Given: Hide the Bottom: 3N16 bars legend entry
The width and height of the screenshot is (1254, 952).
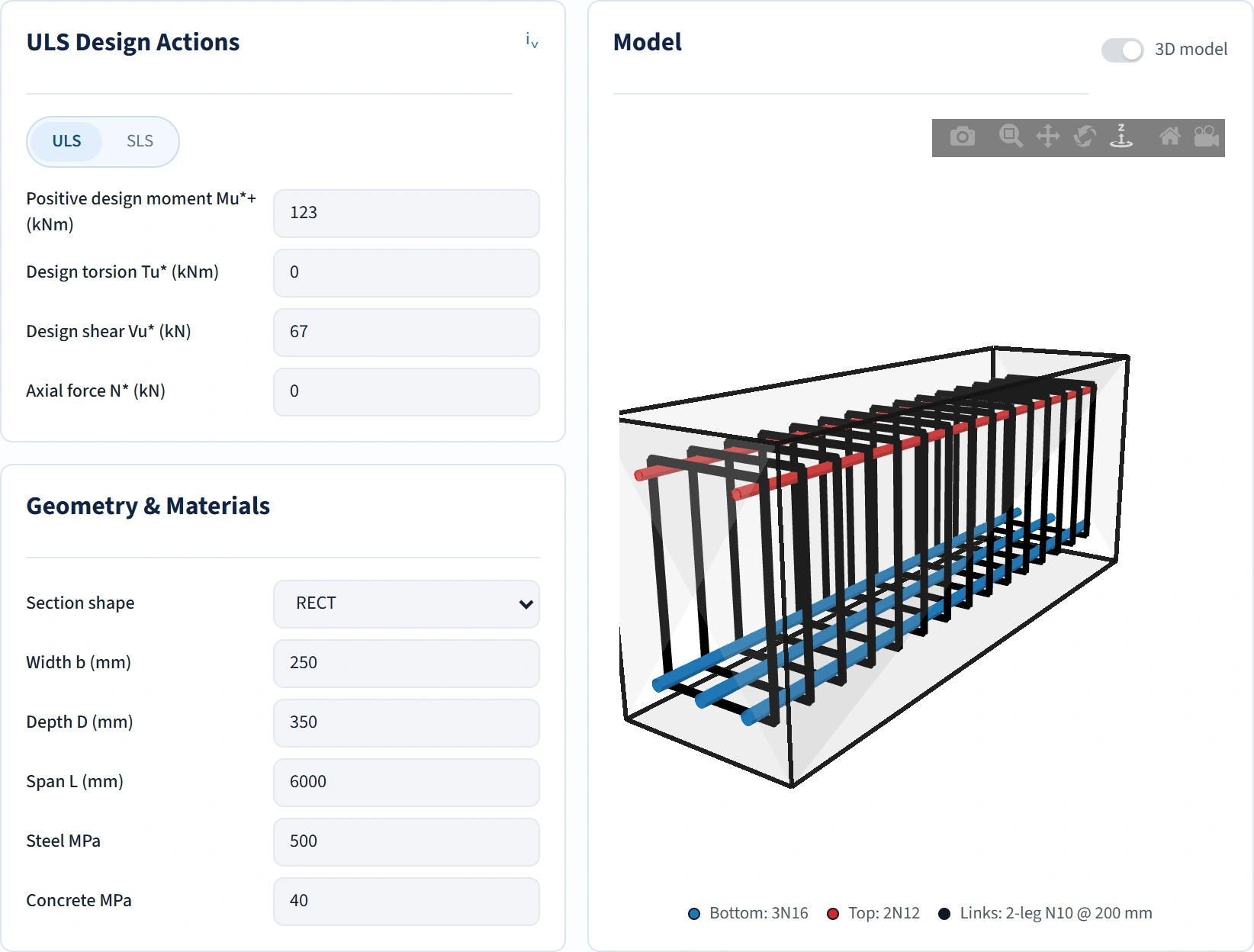Looking at the screenshot, I should pyautogui.click(x=748, y=913).
